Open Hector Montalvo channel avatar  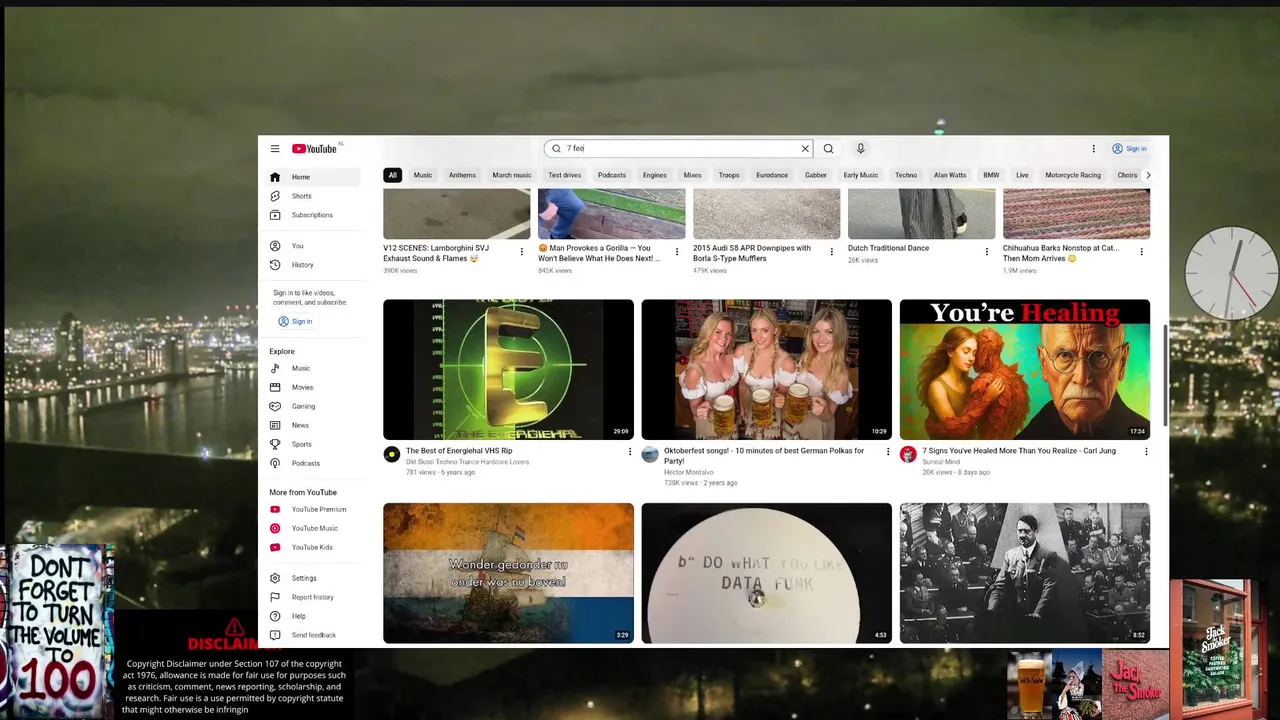pos(650,455)
